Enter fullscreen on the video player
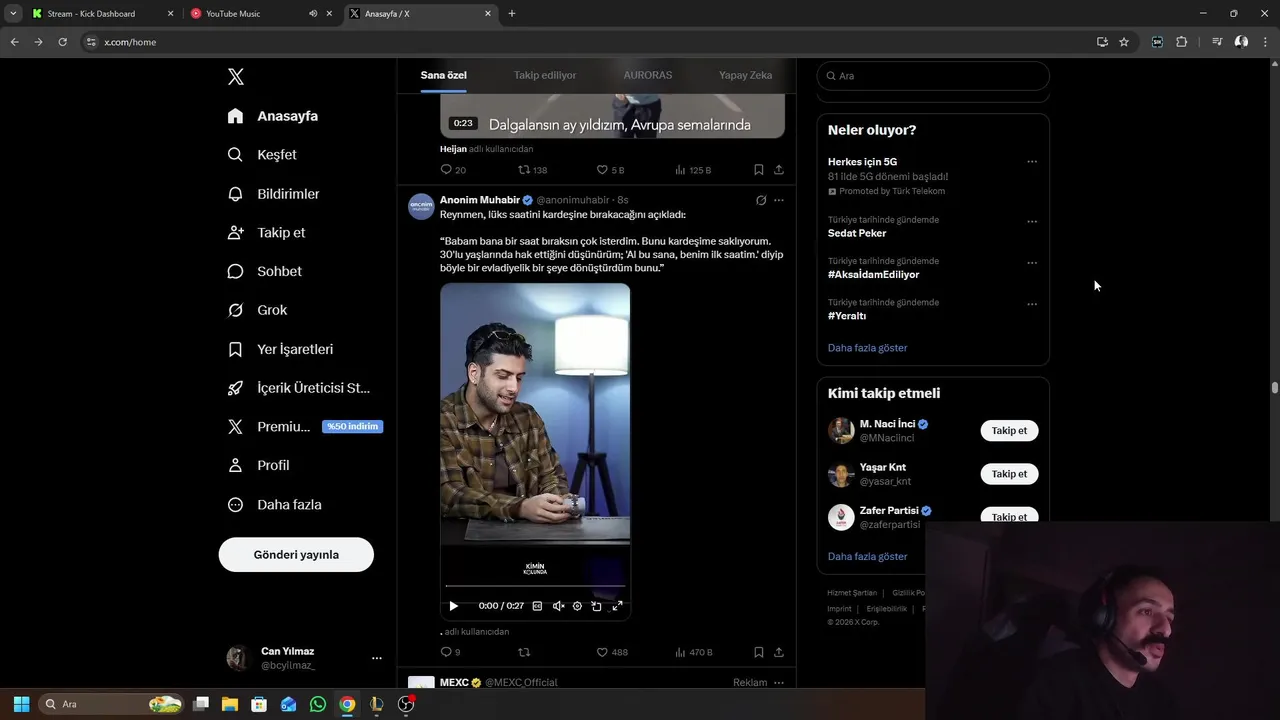 tap(617, 606)
